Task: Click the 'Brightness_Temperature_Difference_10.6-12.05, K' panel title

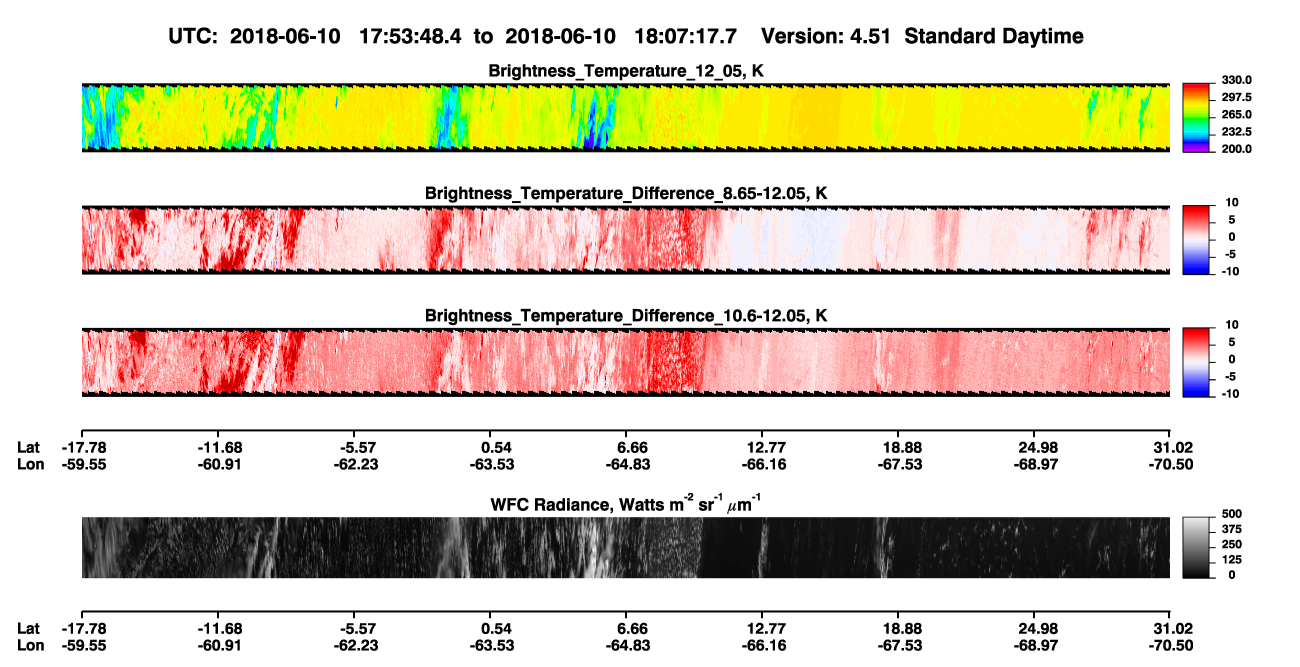Action: [626, 315]
